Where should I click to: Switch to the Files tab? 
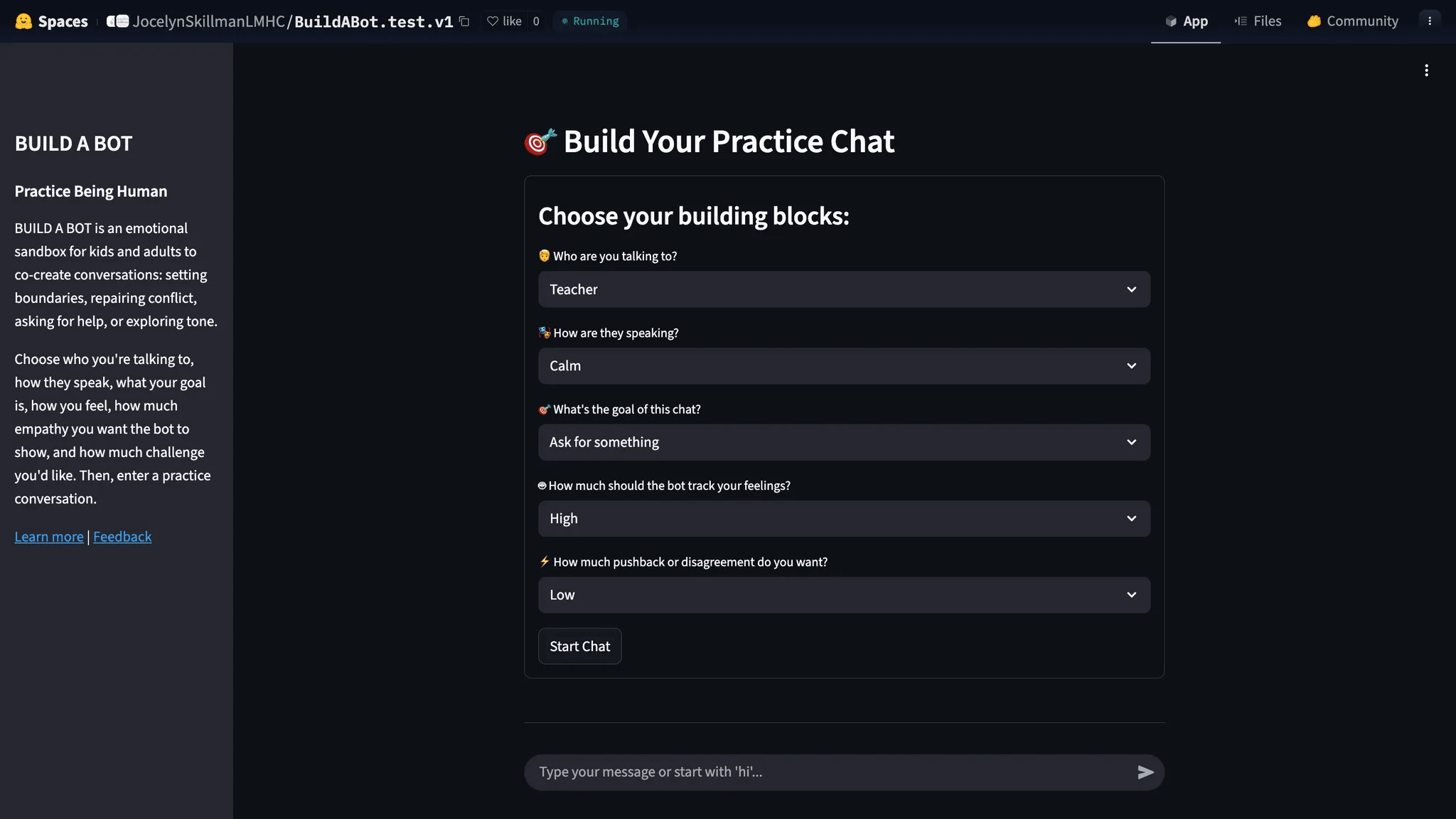(1258, 21)
